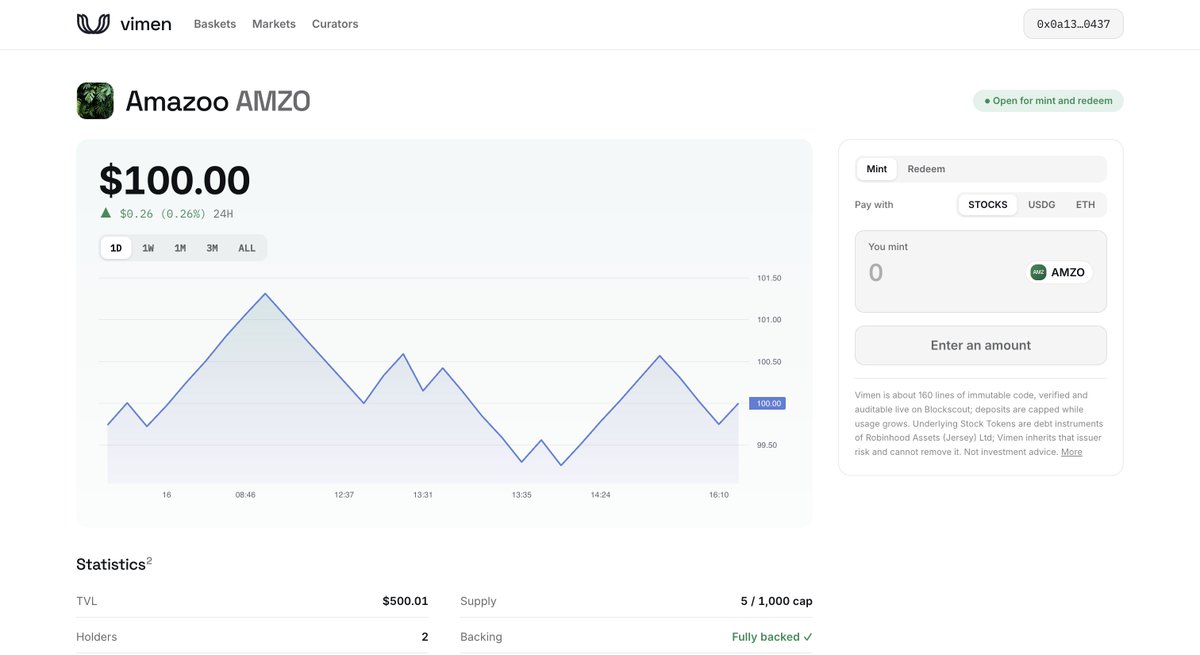Select the 1W chart range

pyautogui.click(x=148, y=248)
